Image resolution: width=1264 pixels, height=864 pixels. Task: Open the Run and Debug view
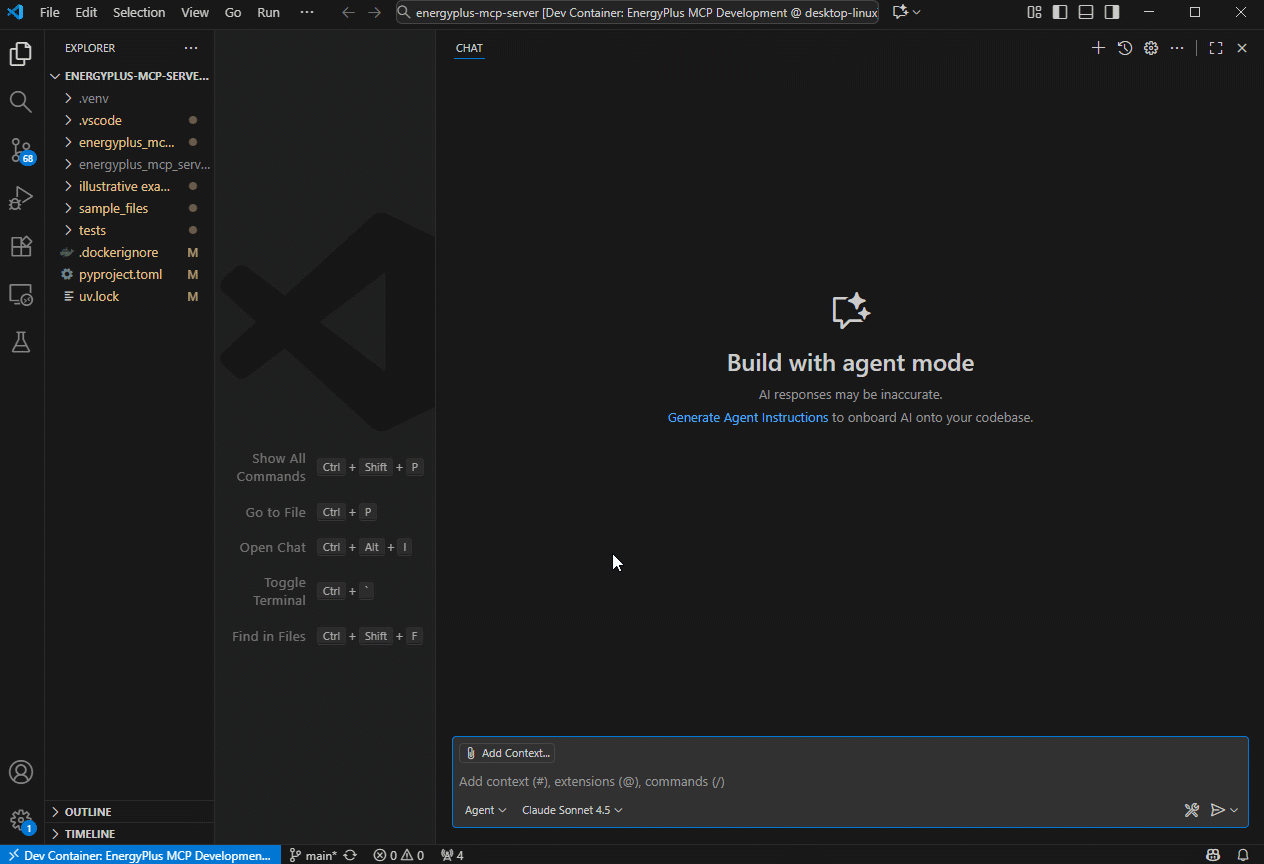pos(21,198)
